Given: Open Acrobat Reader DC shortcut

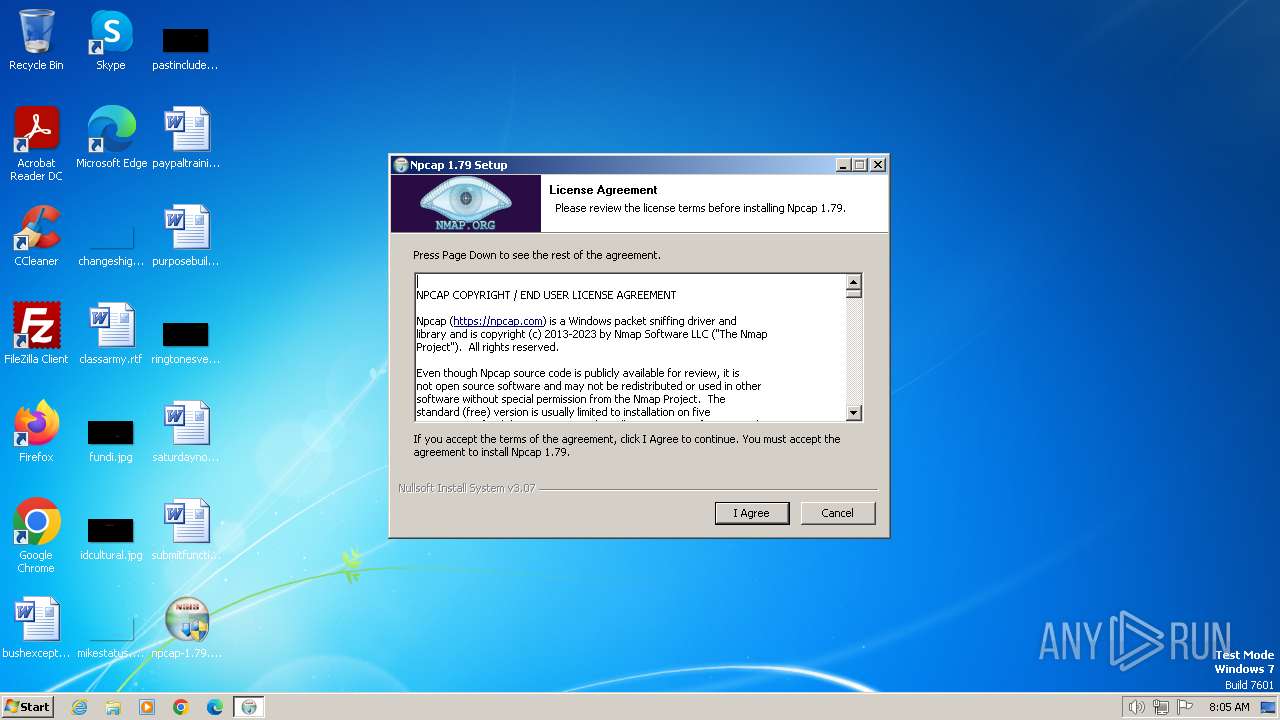Looking at the screenshot, I should (36, 143).
